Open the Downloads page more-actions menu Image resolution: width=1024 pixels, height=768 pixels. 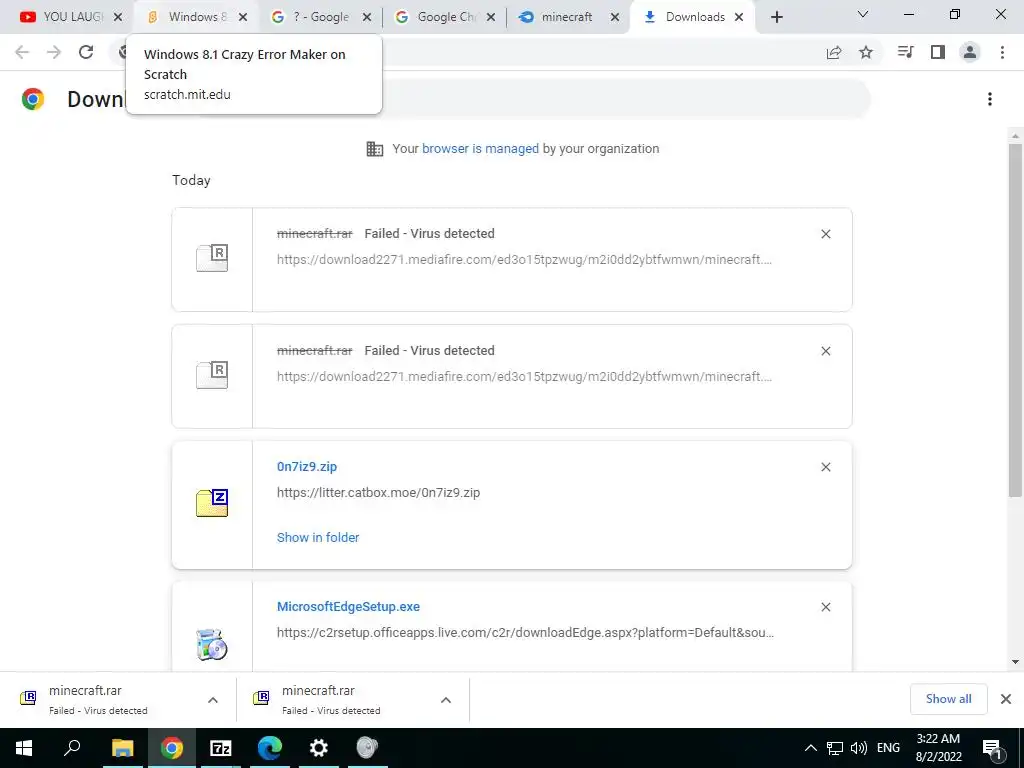(990, 99)
